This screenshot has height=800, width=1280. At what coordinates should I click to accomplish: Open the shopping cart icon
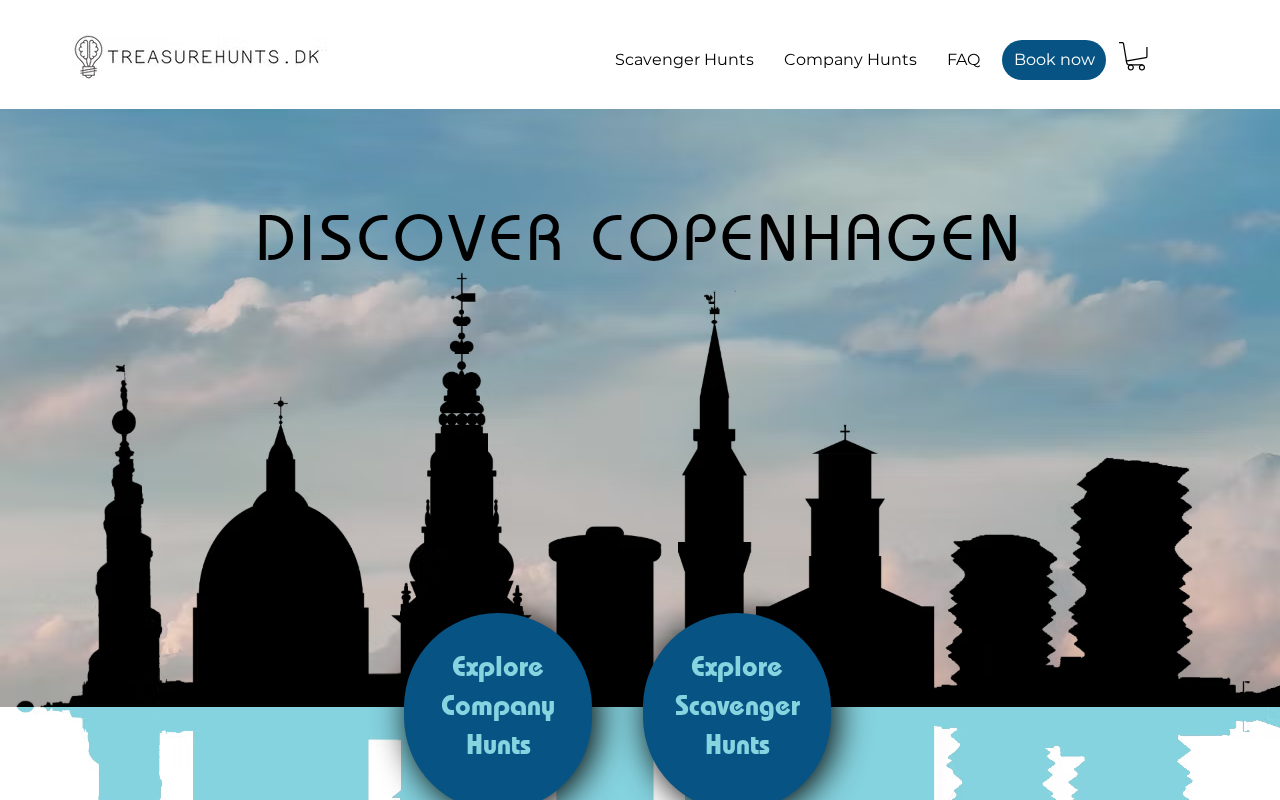pyautogui.click(x=1133, y=56)
